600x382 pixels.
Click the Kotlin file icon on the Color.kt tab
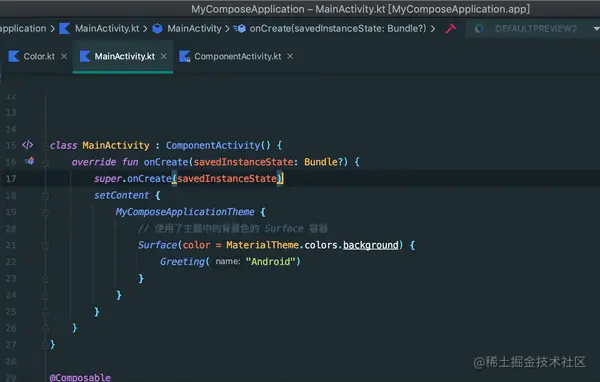(14, 56)
